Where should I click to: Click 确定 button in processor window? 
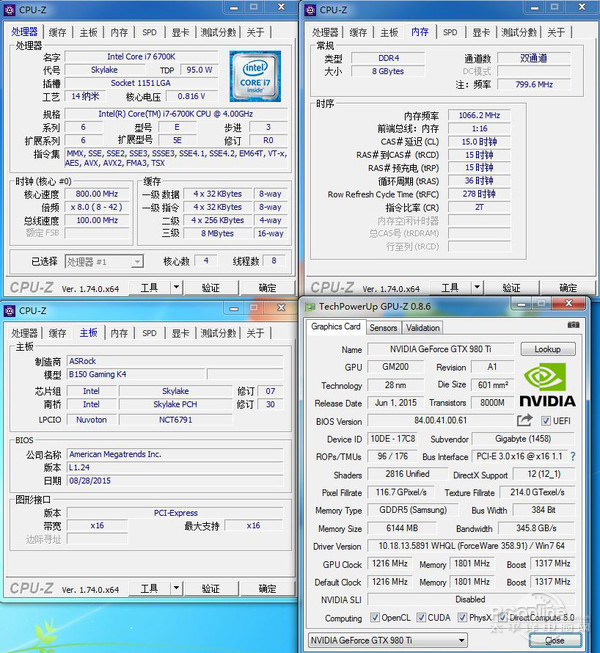coord(267,287)
